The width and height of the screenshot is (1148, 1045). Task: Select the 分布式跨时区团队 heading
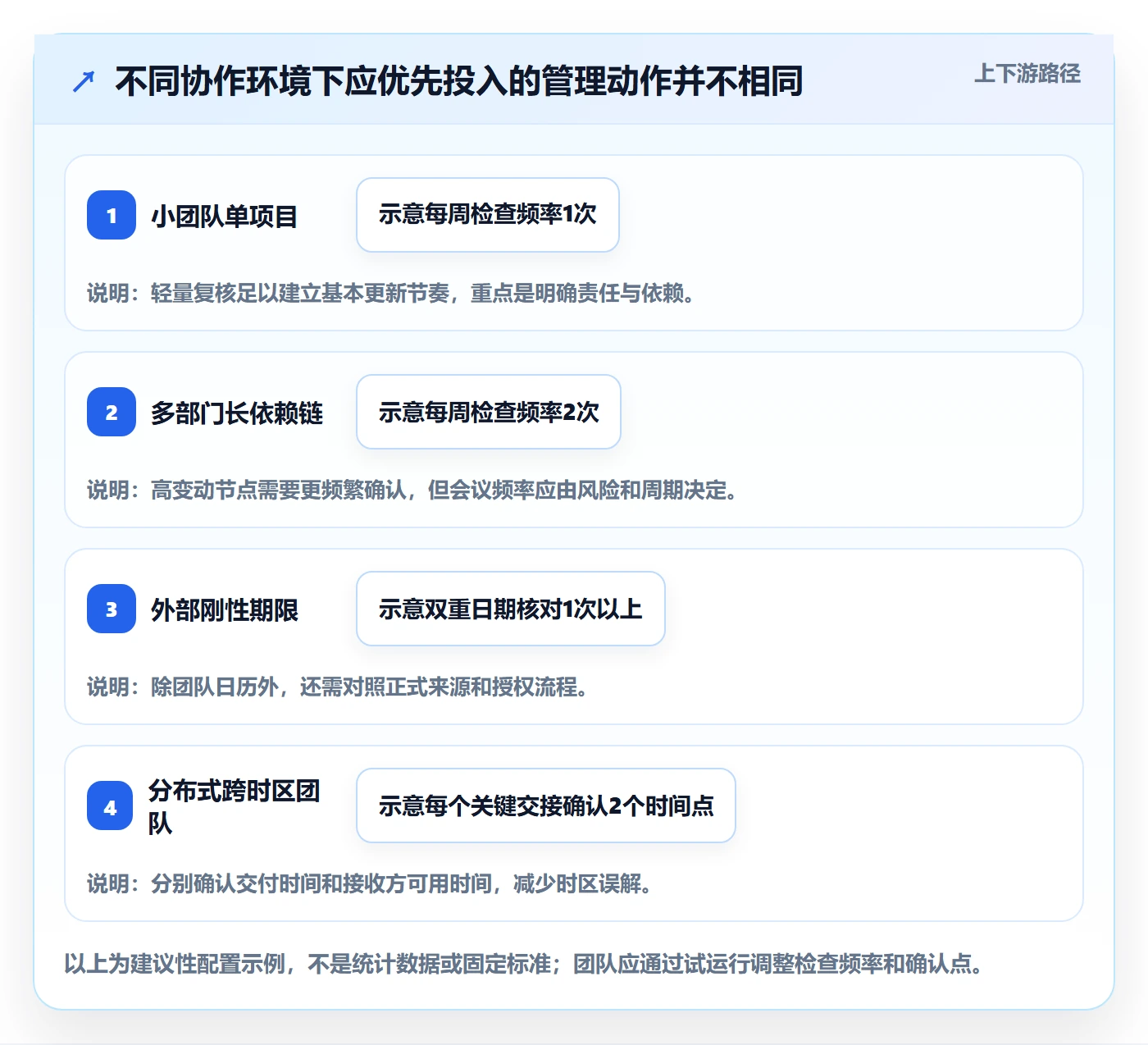(234, 806)
